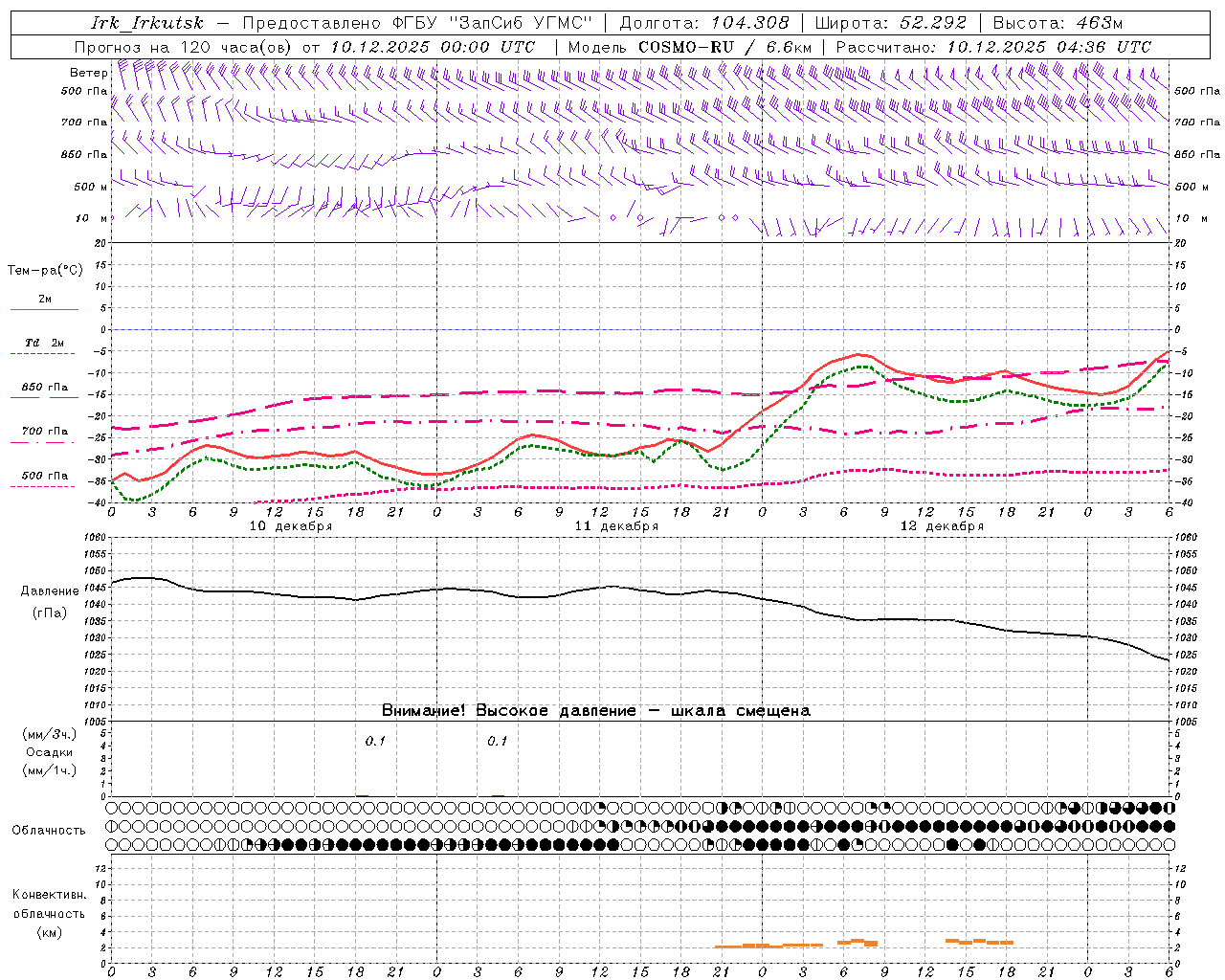Click the provider text ФГБУ "ЗапСиб УГМС"
The height and width of the screenshot is (980, 1225).
point(493,23)
